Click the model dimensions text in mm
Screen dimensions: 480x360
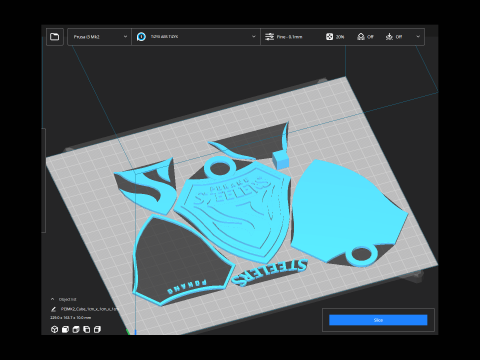coord(70,318)
